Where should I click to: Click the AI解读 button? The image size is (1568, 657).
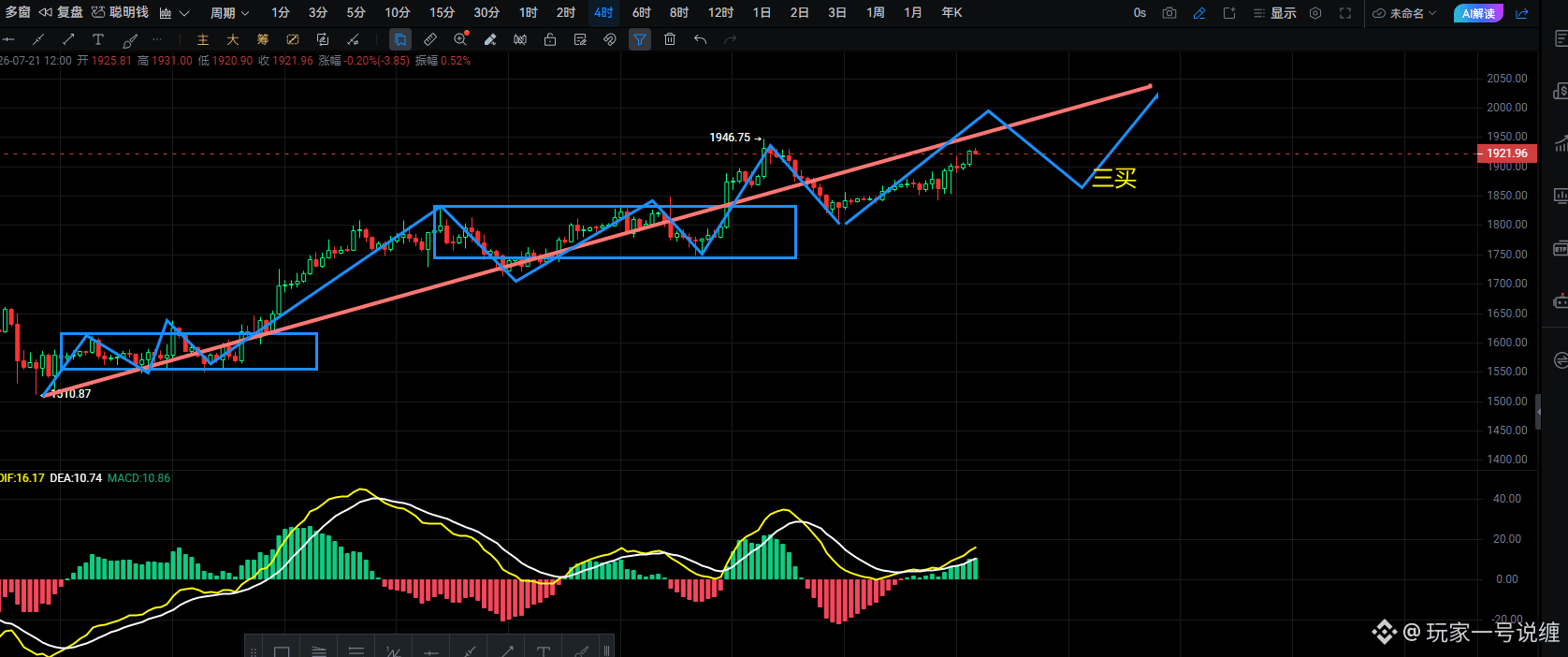tap(1478, 13)
